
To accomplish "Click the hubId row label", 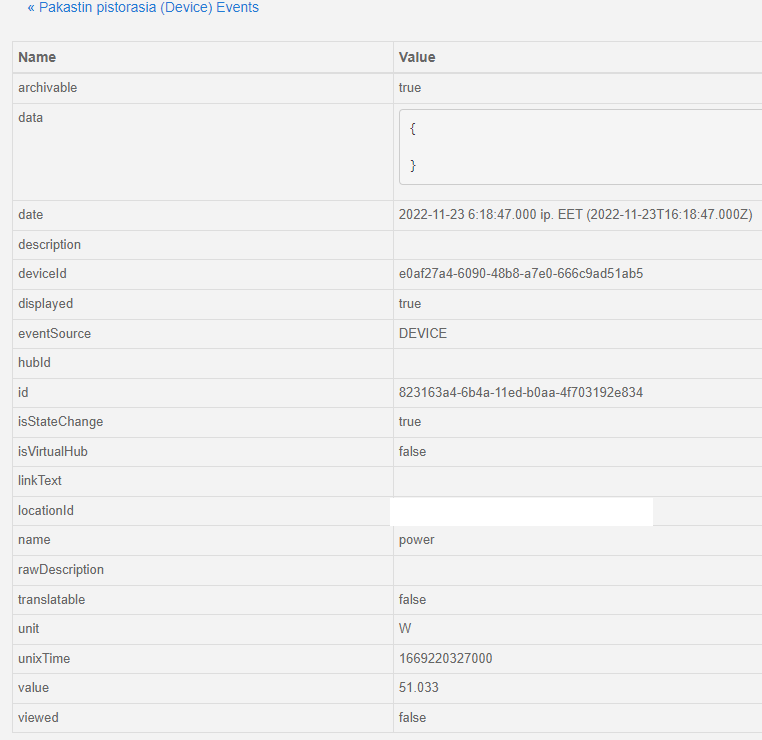I will [35, 362].
